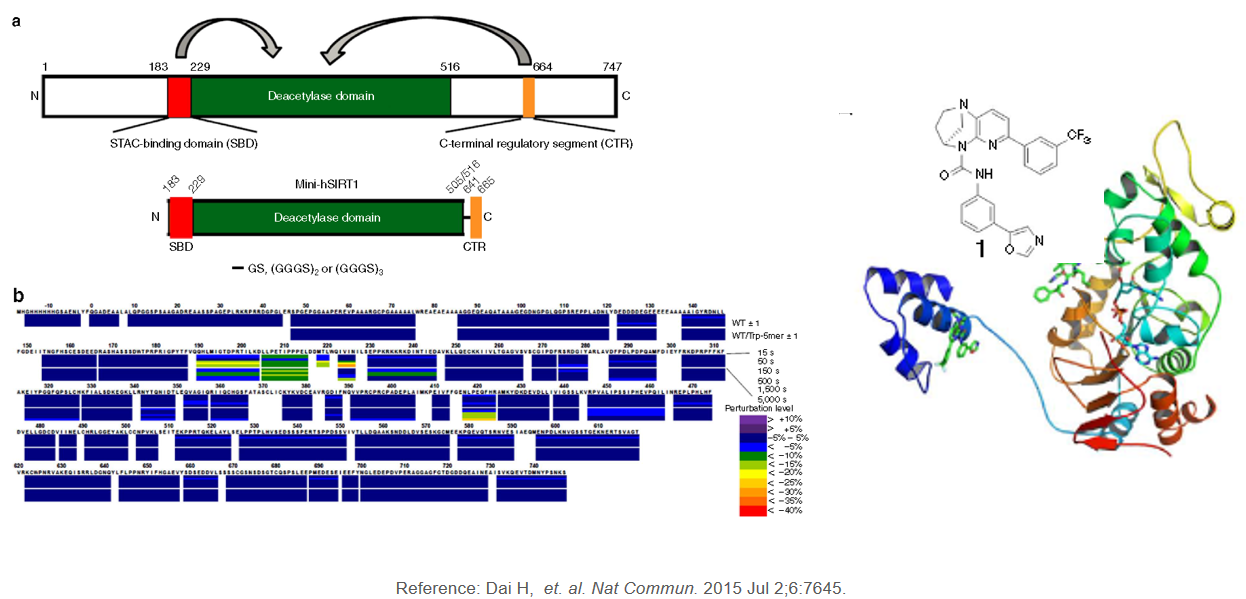Screen dimensions: 1246x599
Task: Click the red SBD block in Mini-hSIRT1
Action: (180, 216)
